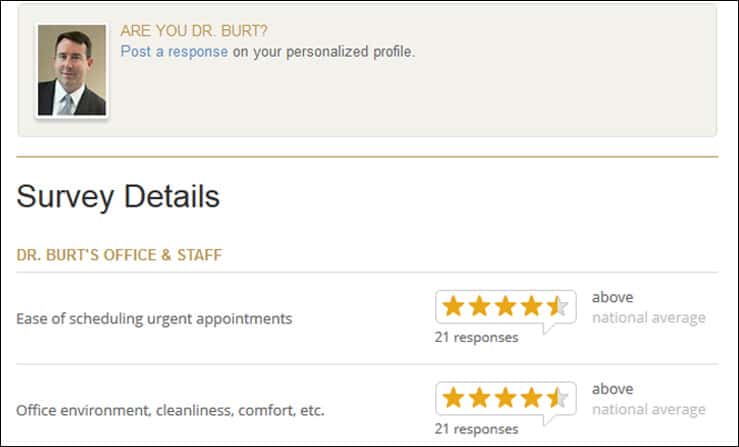Click 21 responses under scheduling rating
This screenshot has height=447, width=739.
476,337
